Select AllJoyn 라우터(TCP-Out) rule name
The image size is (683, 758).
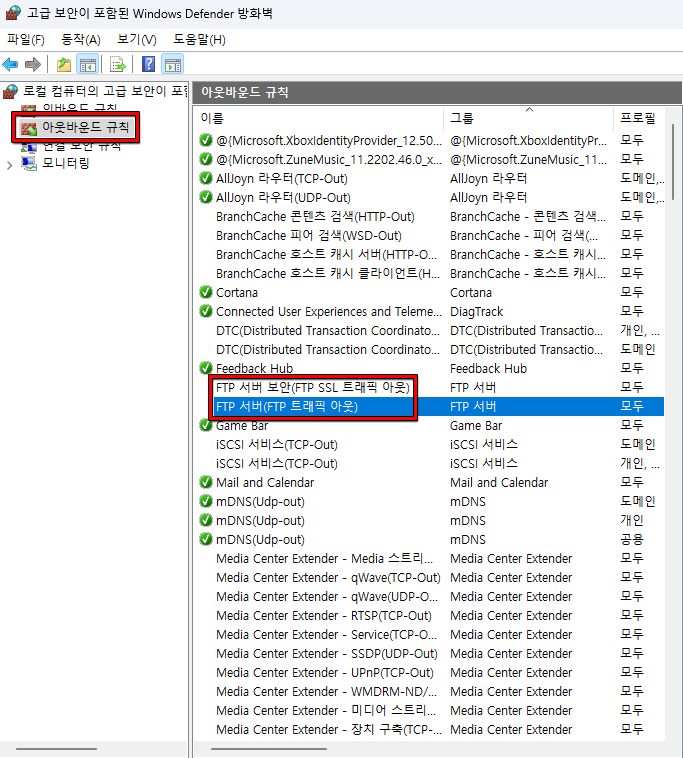pos(282,178)
